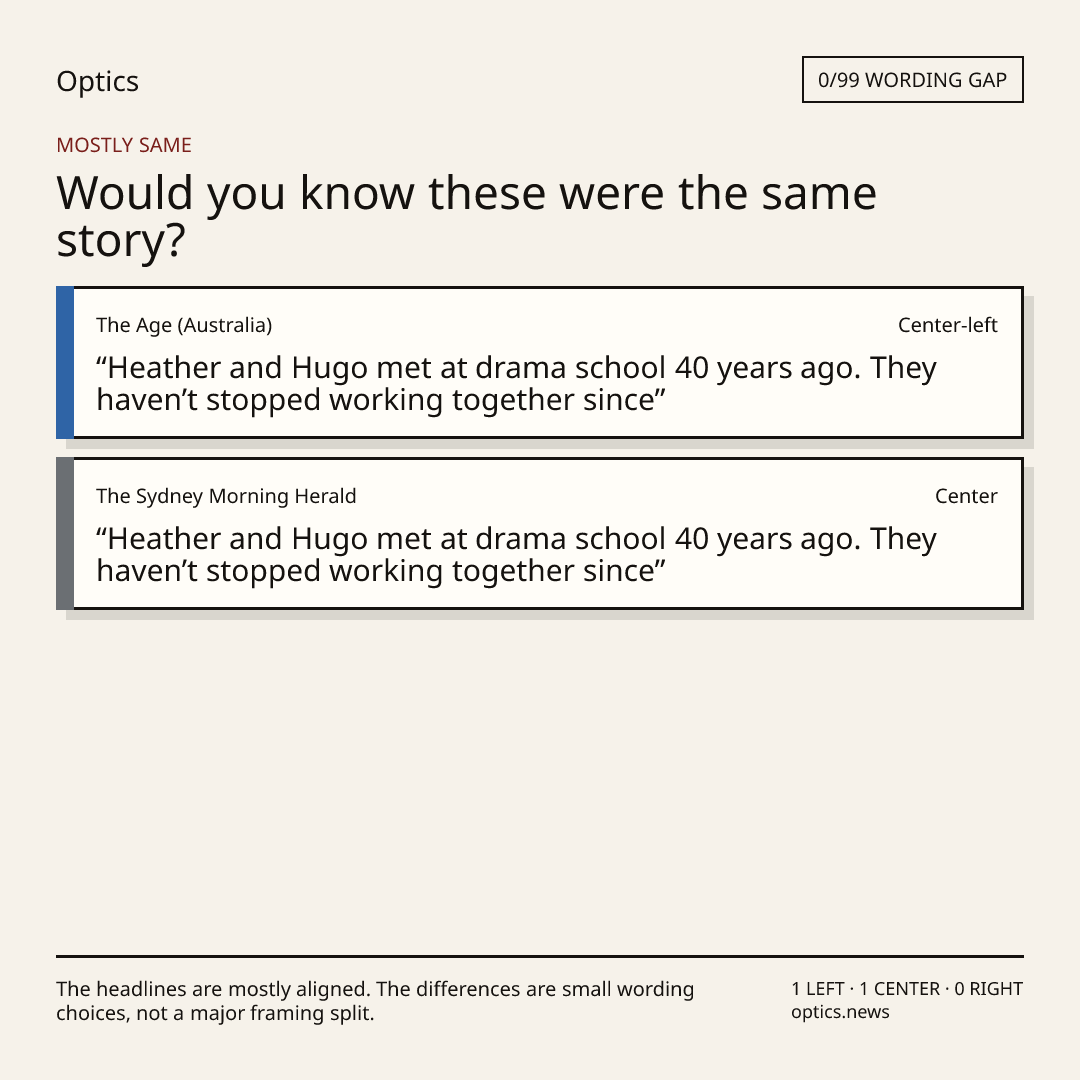Click the Center-left bias label

[x=948, y=325]
